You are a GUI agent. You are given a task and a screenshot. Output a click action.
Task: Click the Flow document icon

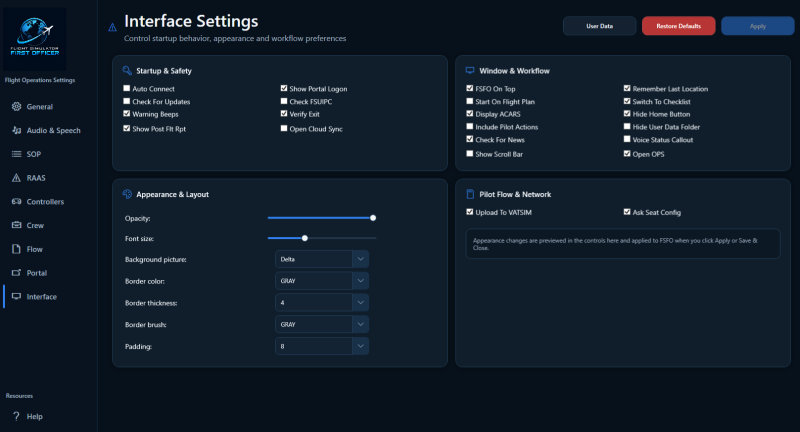click(16, 249)
